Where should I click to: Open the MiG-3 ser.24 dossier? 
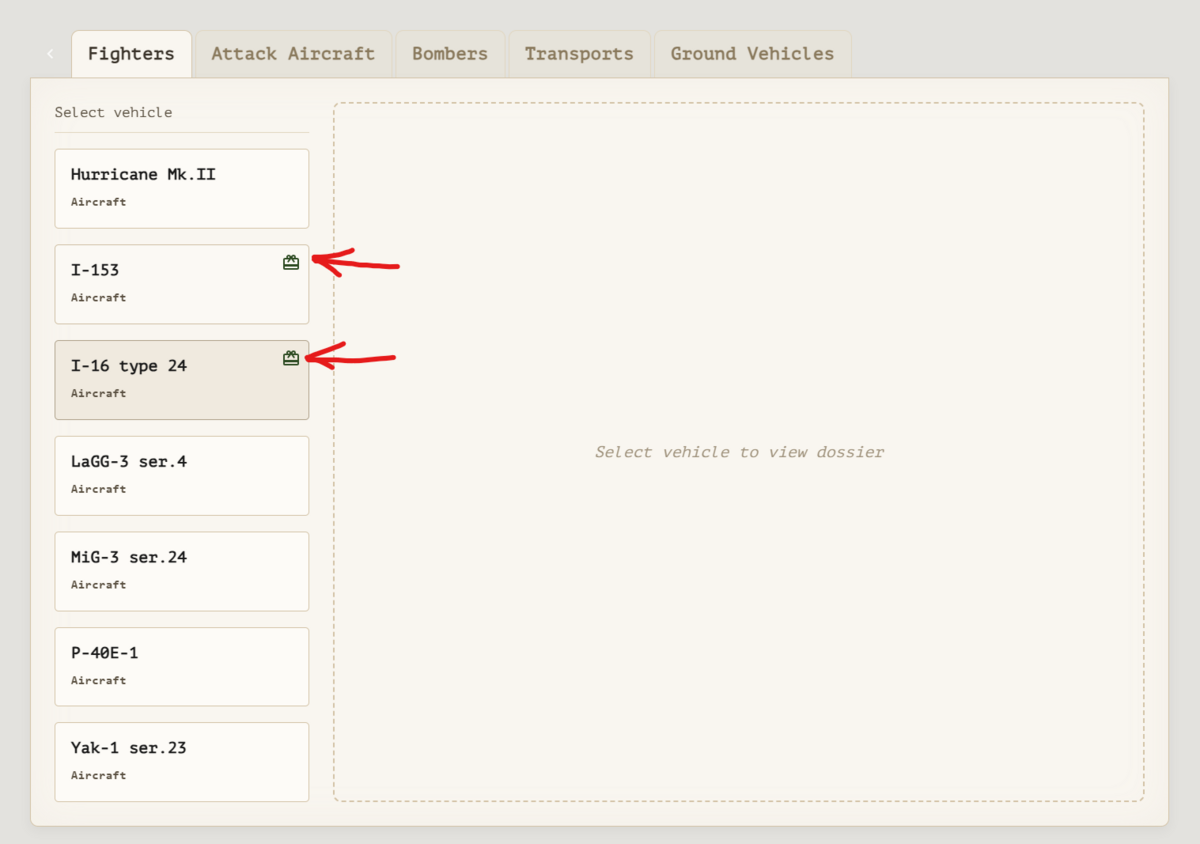coord(181,571)
